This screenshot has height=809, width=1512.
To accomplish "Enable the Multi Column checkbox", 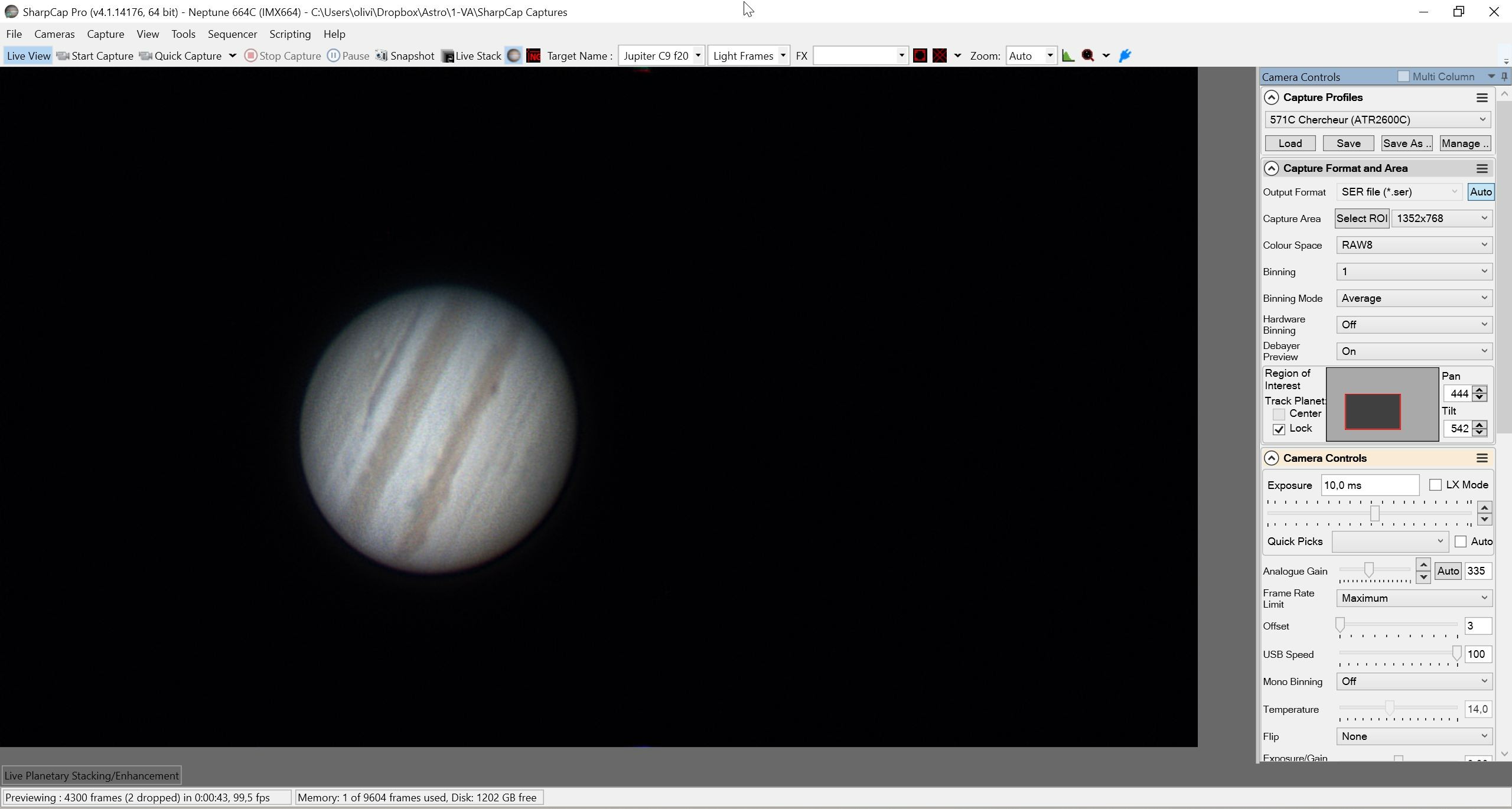I will pyautogui.click(x=1403, y=76).
